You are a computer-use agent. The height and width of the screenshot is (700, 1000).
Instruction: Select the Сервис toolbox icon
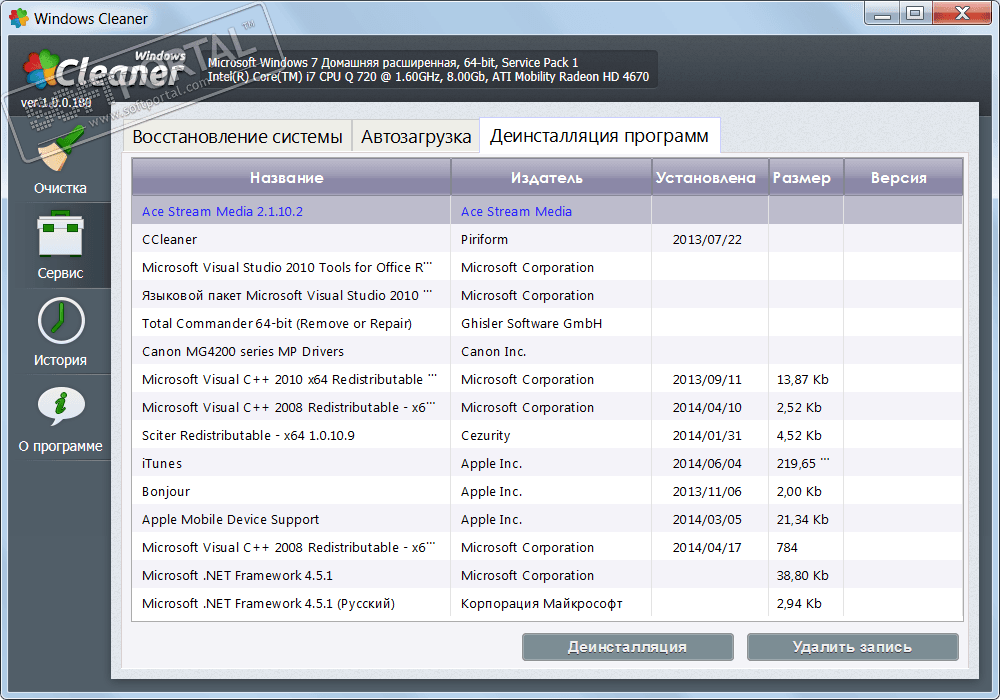[x=60, y=233]
